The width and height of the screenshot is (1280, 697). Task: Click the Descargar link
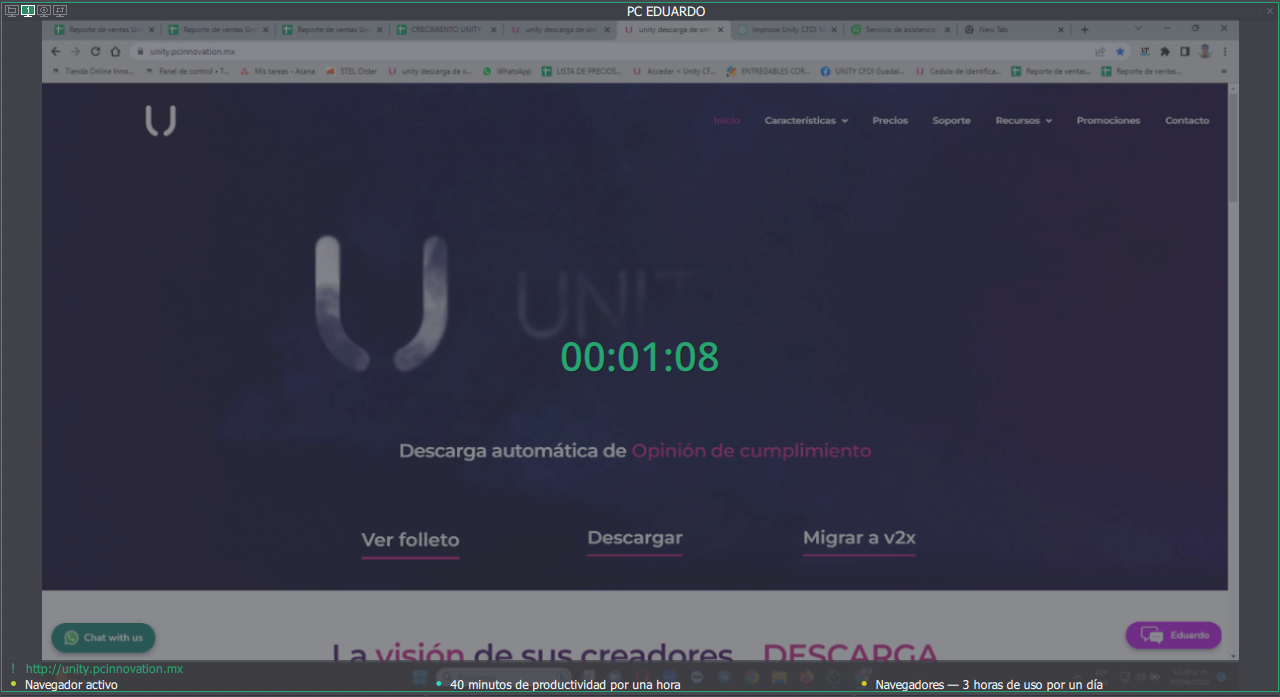pos(635,538)
